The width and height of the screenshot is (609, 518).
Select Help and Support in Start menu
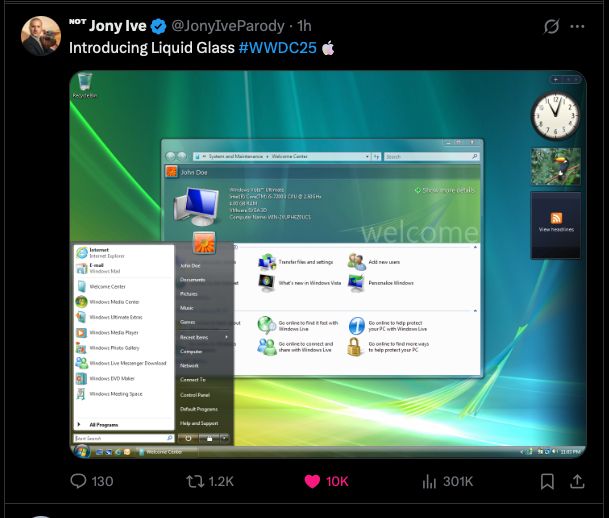tap(199, 423)
